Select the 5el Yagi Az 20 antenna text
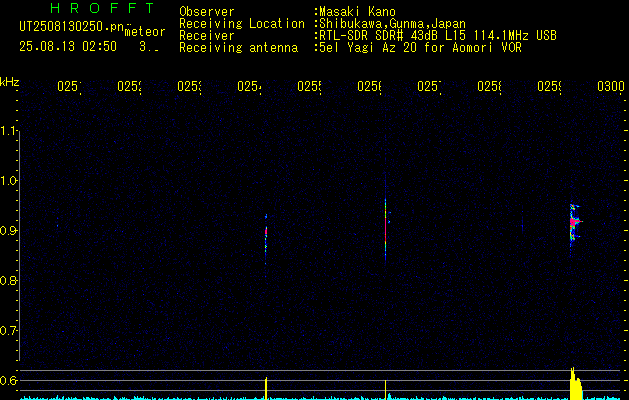The height and width of the screenshot is (400, 629). click(418, 48)
